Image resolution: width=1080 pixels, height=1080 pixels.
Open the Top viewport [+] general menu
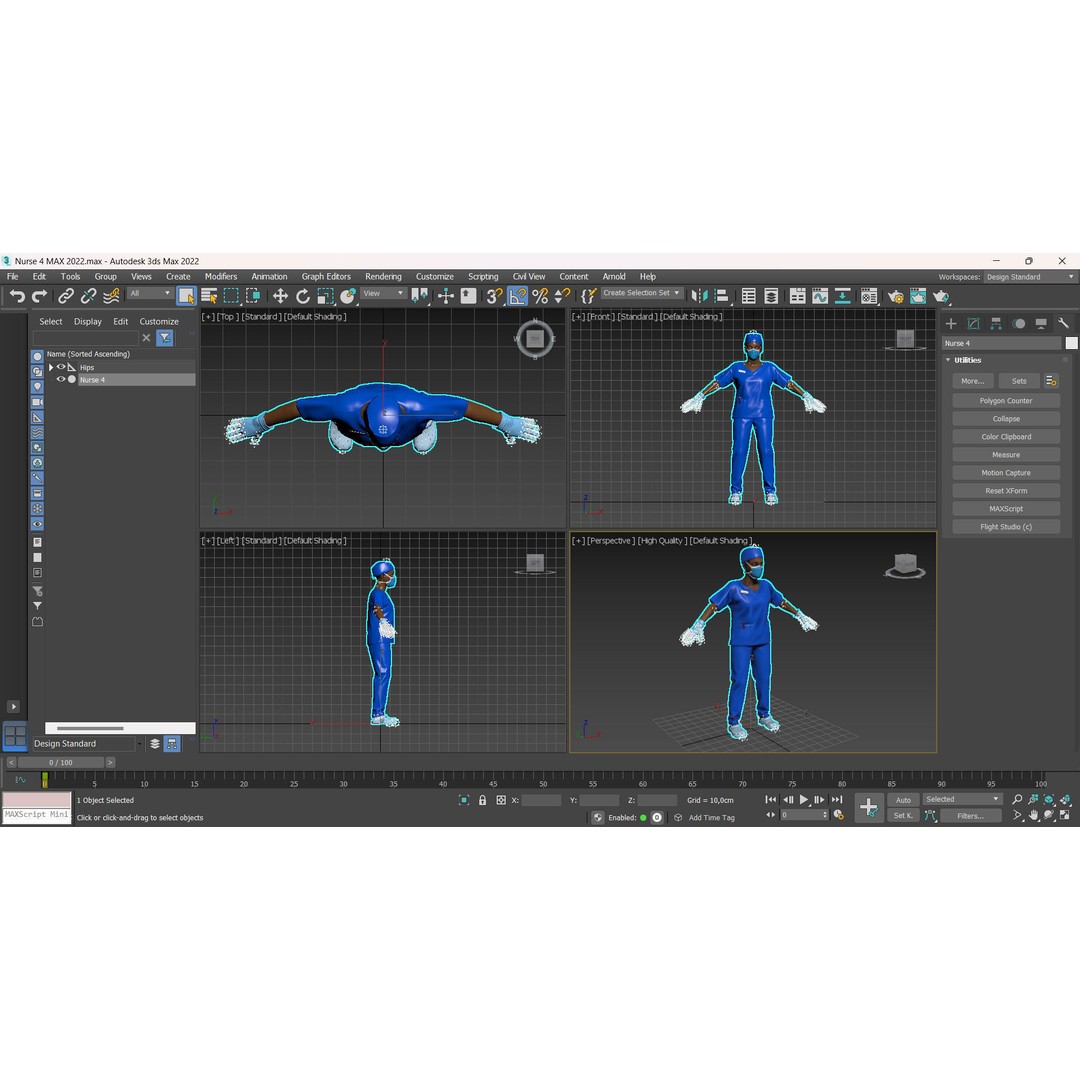pyautogui.click(x=207, y=317)
